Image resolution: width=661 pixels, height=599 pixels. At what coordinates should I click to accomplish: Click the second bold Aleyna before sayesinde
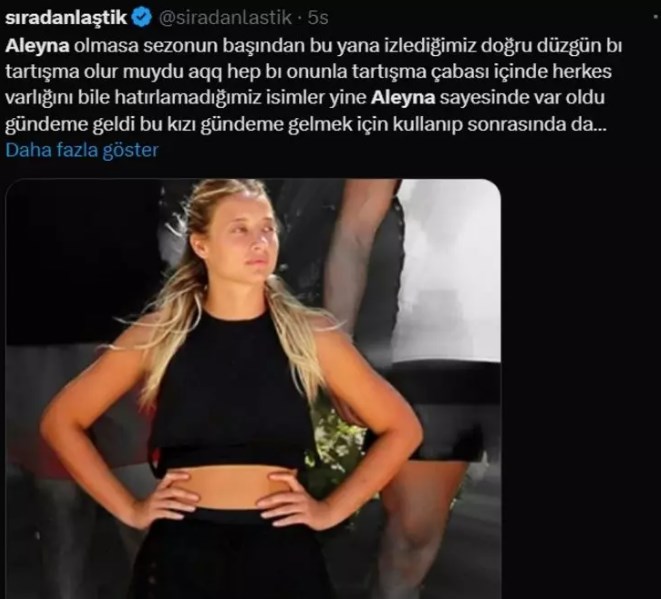pos(403,98)
